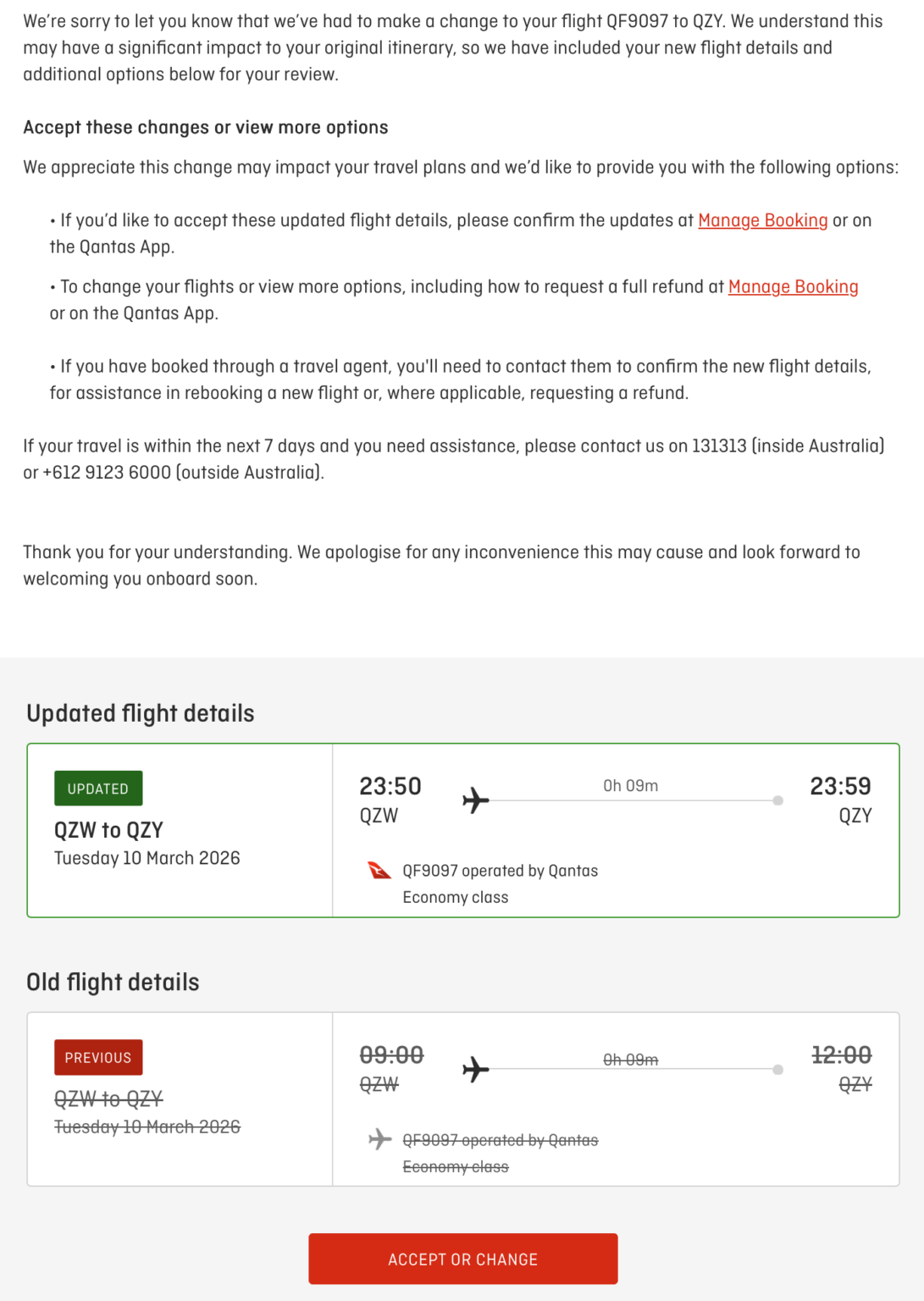Click the red PREVIOUS badge
The height and width of the screenshot is (1301, 924).
tap(98, 1057)
